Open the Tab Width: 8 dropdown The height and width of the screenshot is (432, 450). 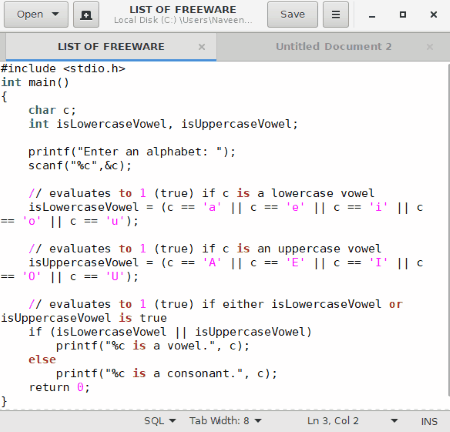pos(225,421)
